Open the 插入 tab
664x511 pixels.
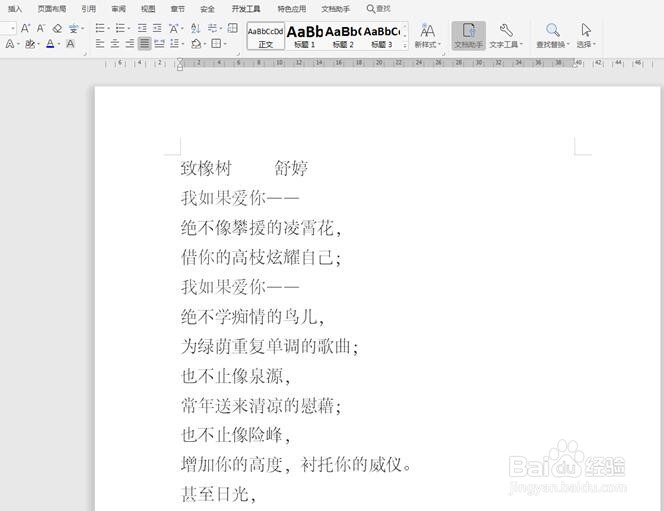click(15, 9)
